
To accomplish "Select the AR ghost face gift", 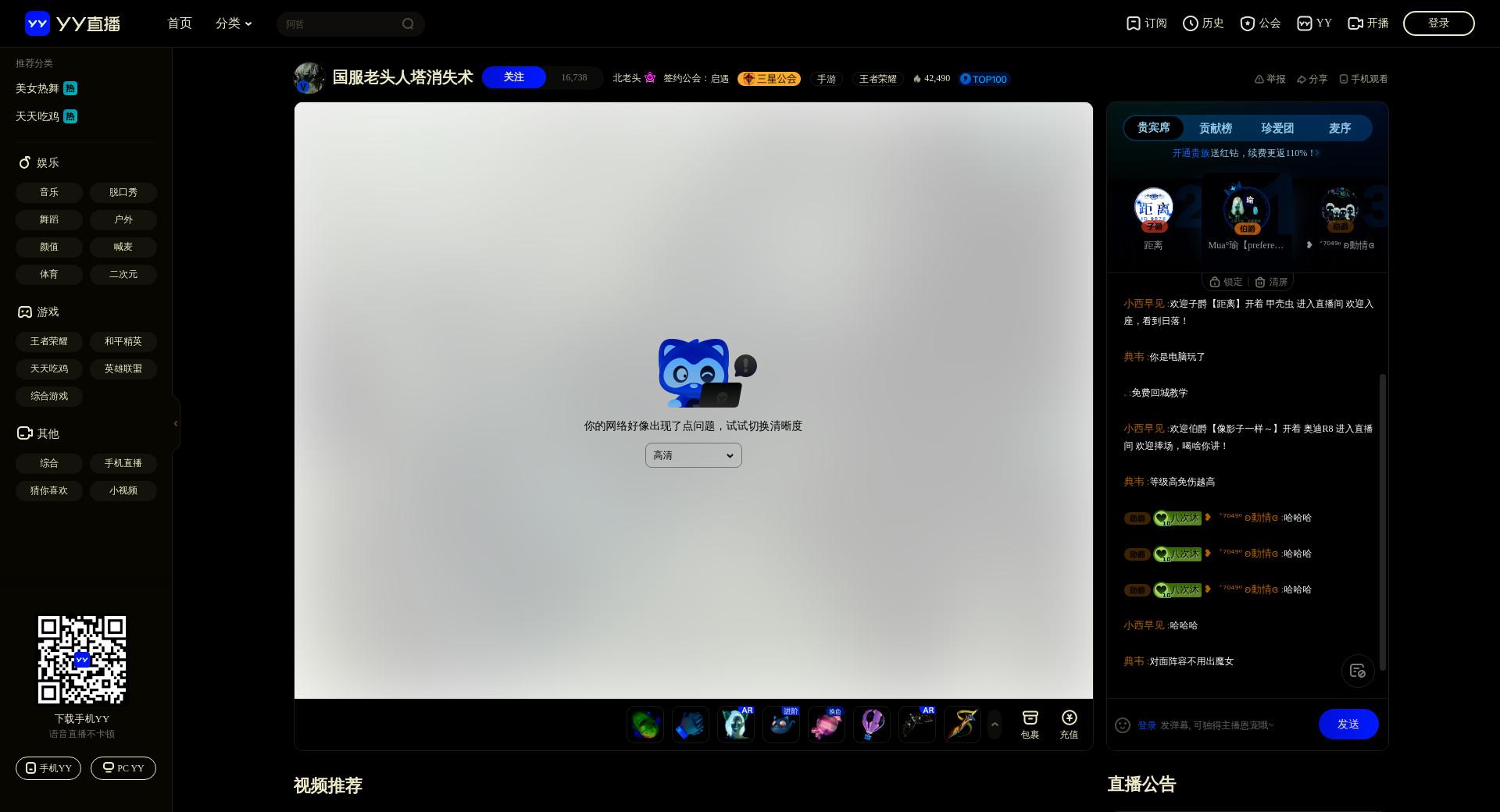I will 736,725.
